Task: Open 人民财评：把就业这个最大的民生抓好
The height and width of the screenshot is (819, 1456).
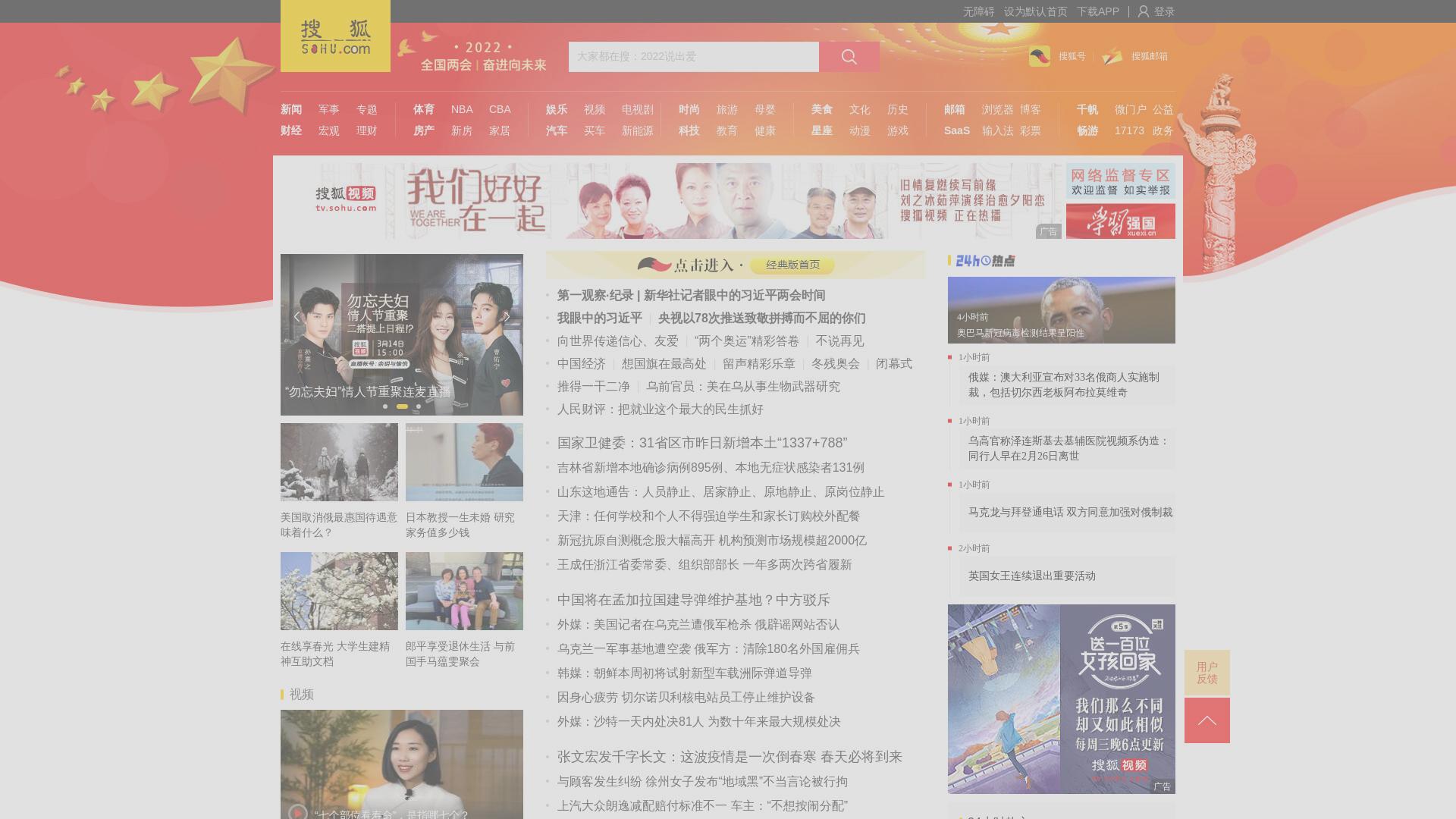Action: [661, 409]
